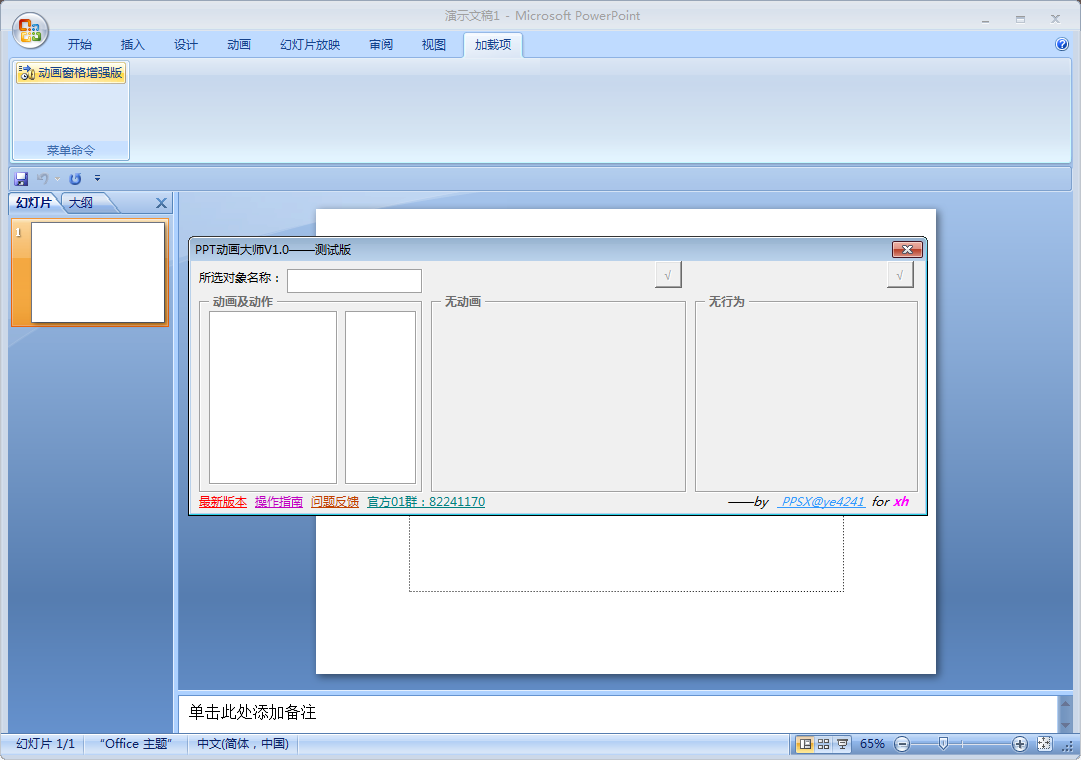Open the 问题反馈 link

(x=335, y=501)
